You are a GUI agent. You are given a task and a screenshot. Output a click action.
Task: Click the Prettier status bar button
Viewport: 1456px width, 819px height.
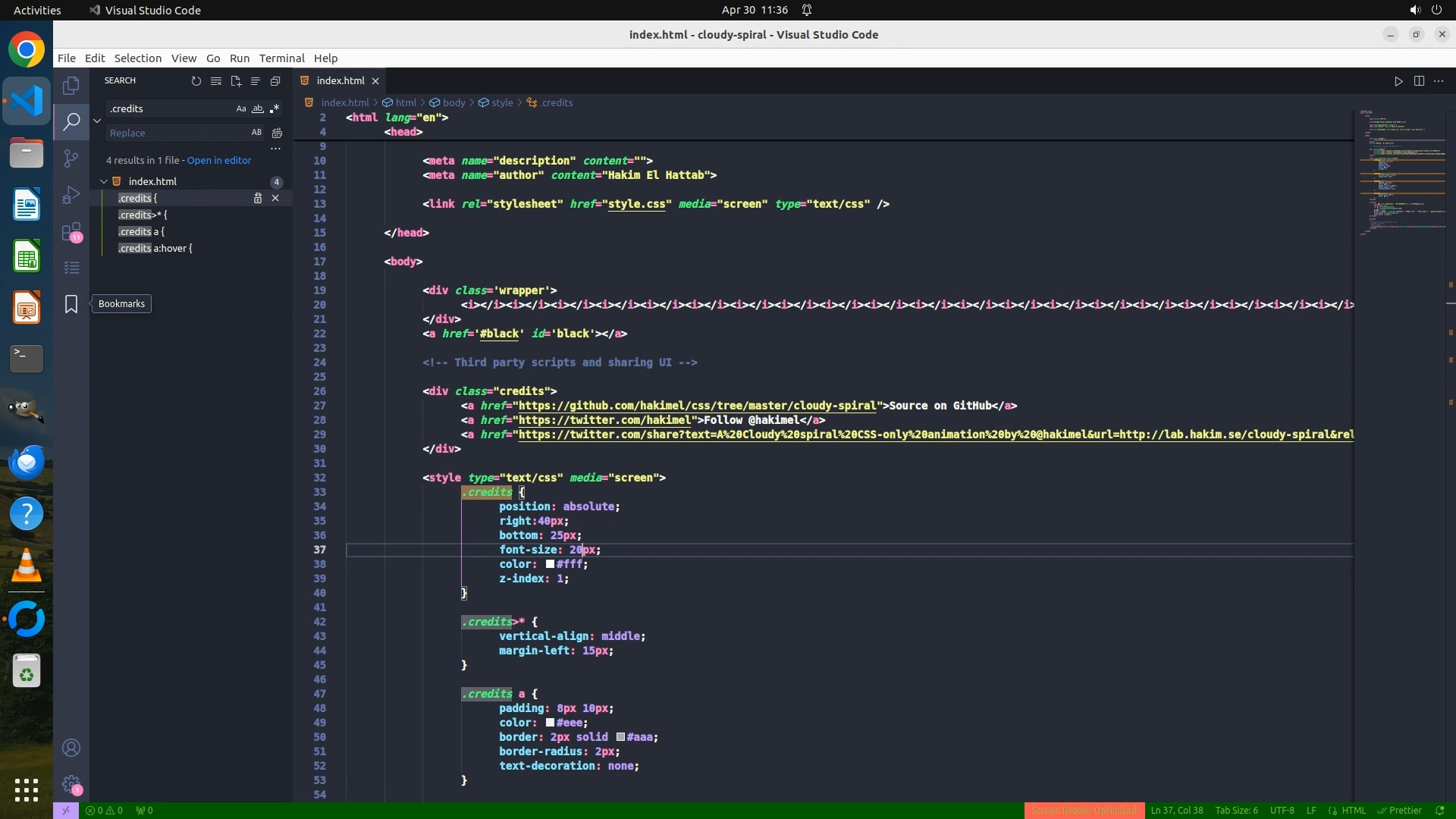(1400, 811)
